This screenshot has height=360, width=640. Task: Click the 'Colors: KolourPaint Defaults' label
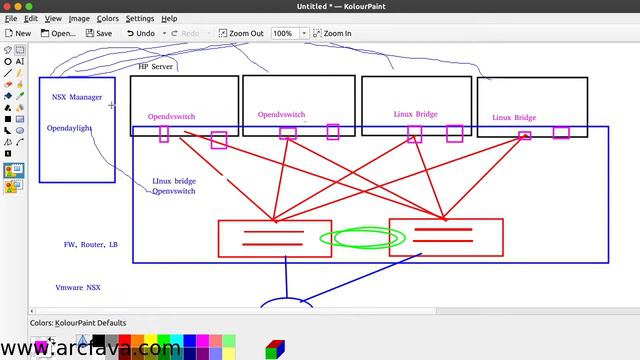pos(78,323)
